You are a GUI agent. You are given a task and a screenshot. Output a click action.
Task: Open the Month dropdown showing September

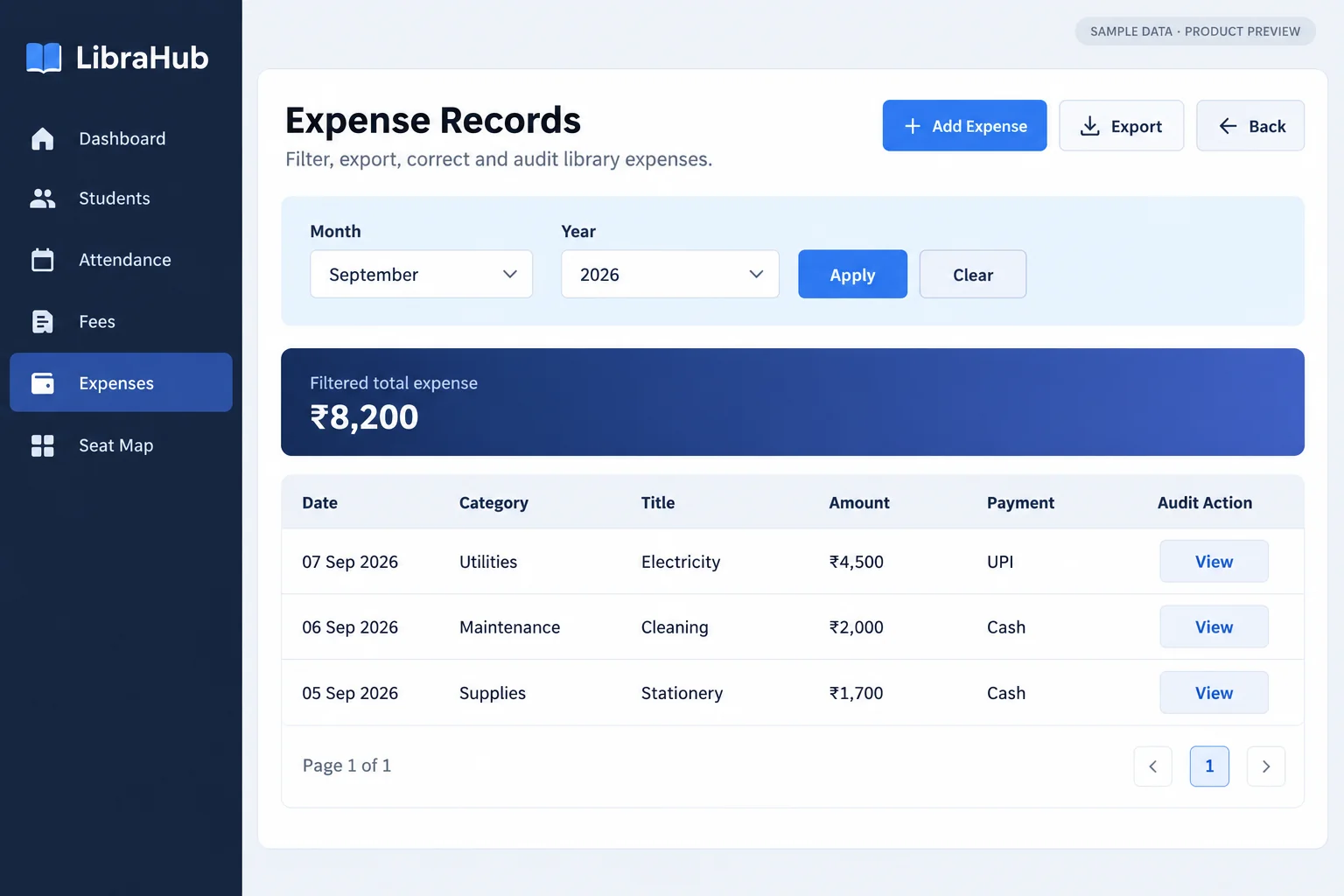422,274
